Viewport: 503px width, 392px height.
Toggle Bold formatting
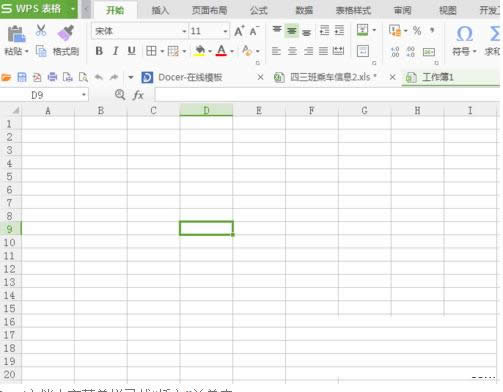pyautogui.click(x=99, y=51)
